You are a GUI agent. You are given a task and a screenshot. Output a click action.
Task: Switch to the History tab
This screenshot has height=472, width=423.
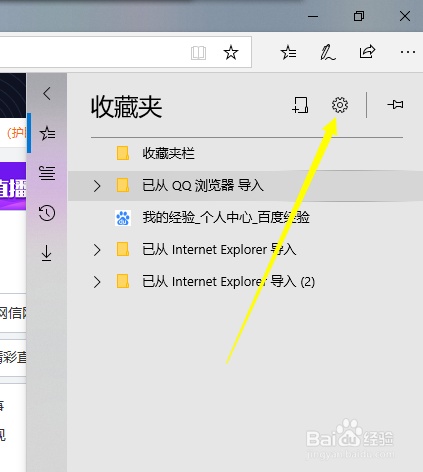[x=47, y=213]
